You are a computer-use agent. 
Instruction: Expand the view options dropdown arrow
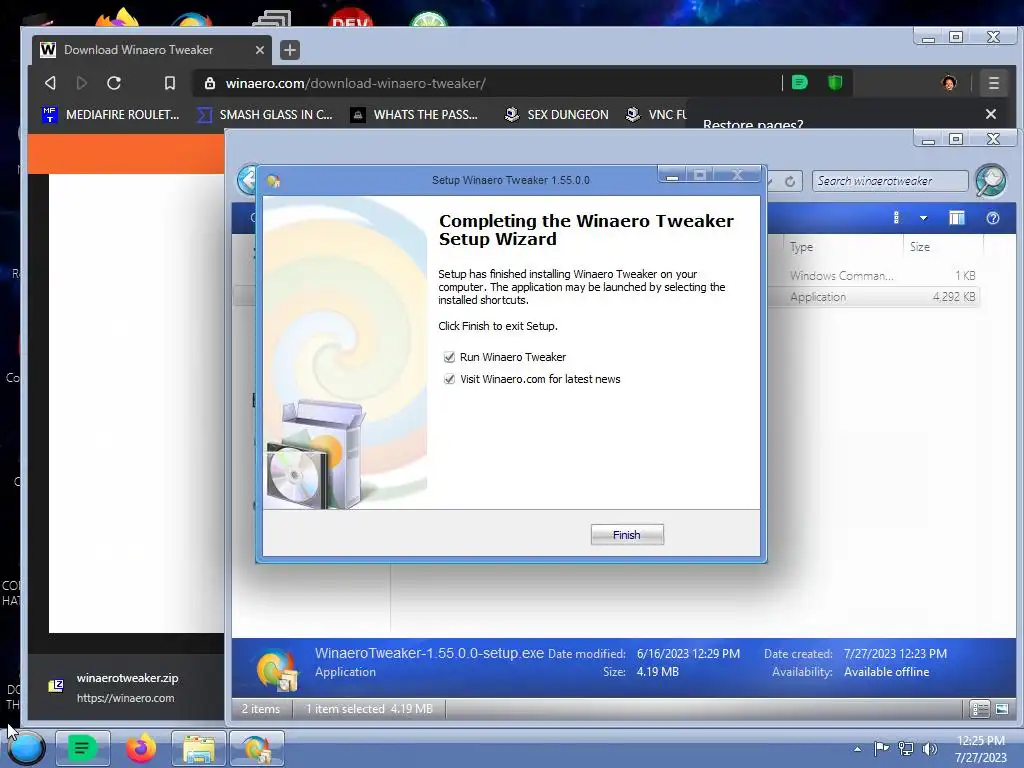(x=923, y=218)
